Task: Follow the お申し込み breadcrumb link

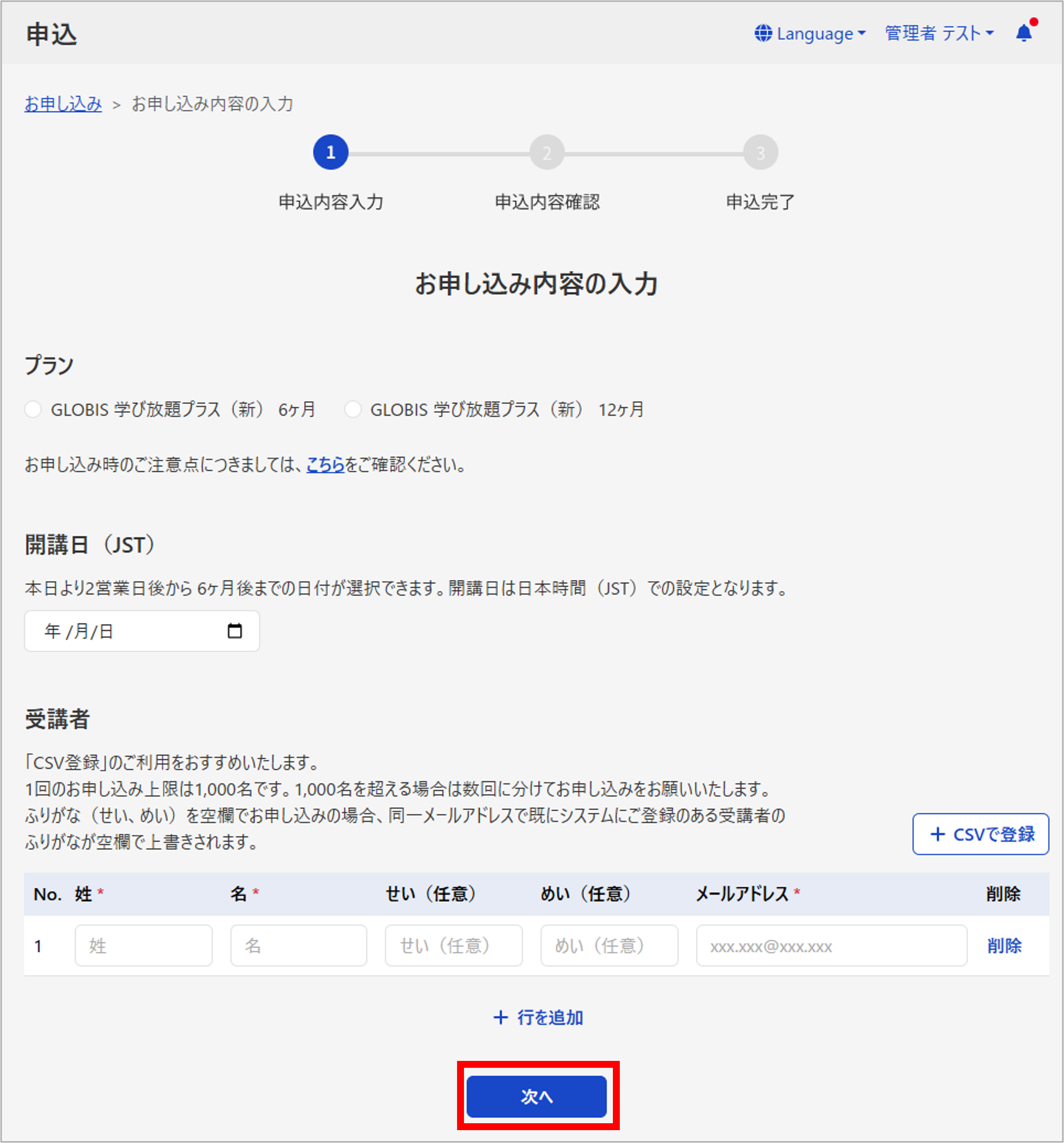Action: 63,104
